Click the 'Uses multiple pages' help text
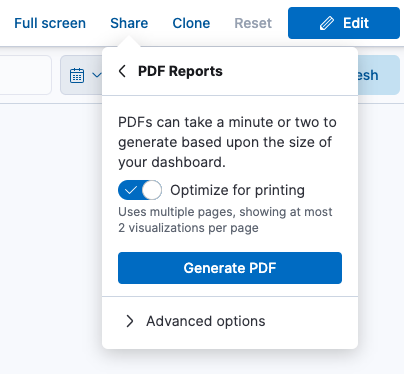Image resolution: width=404 pixels, height=374 pixels. pyautogui.click(x=225, y=220)
